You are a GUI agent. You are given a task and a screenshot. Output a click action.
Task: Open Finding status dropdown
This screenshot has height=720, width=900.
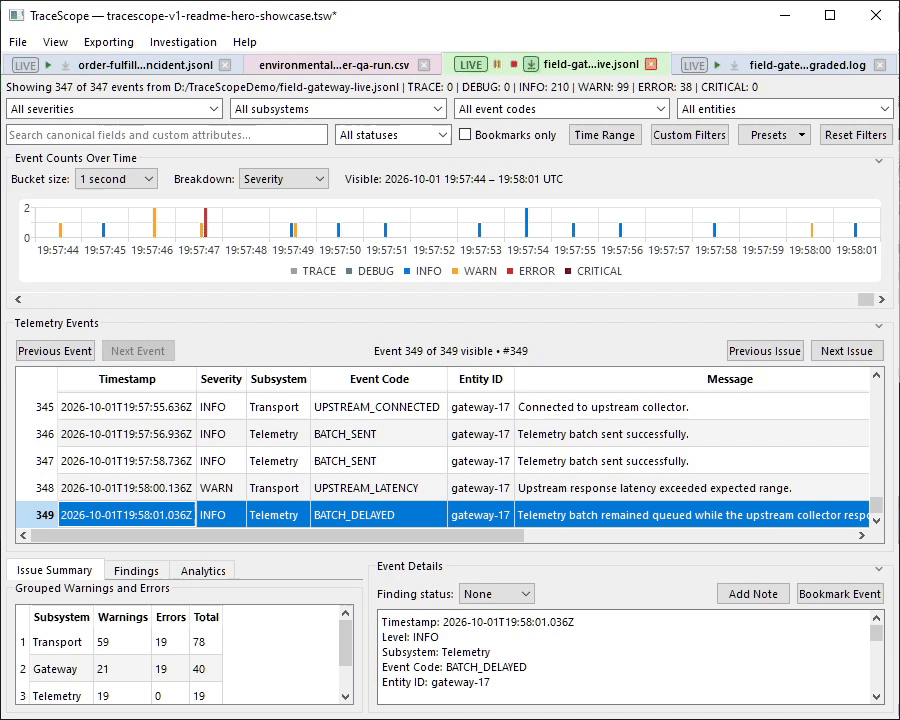(496, 594)
